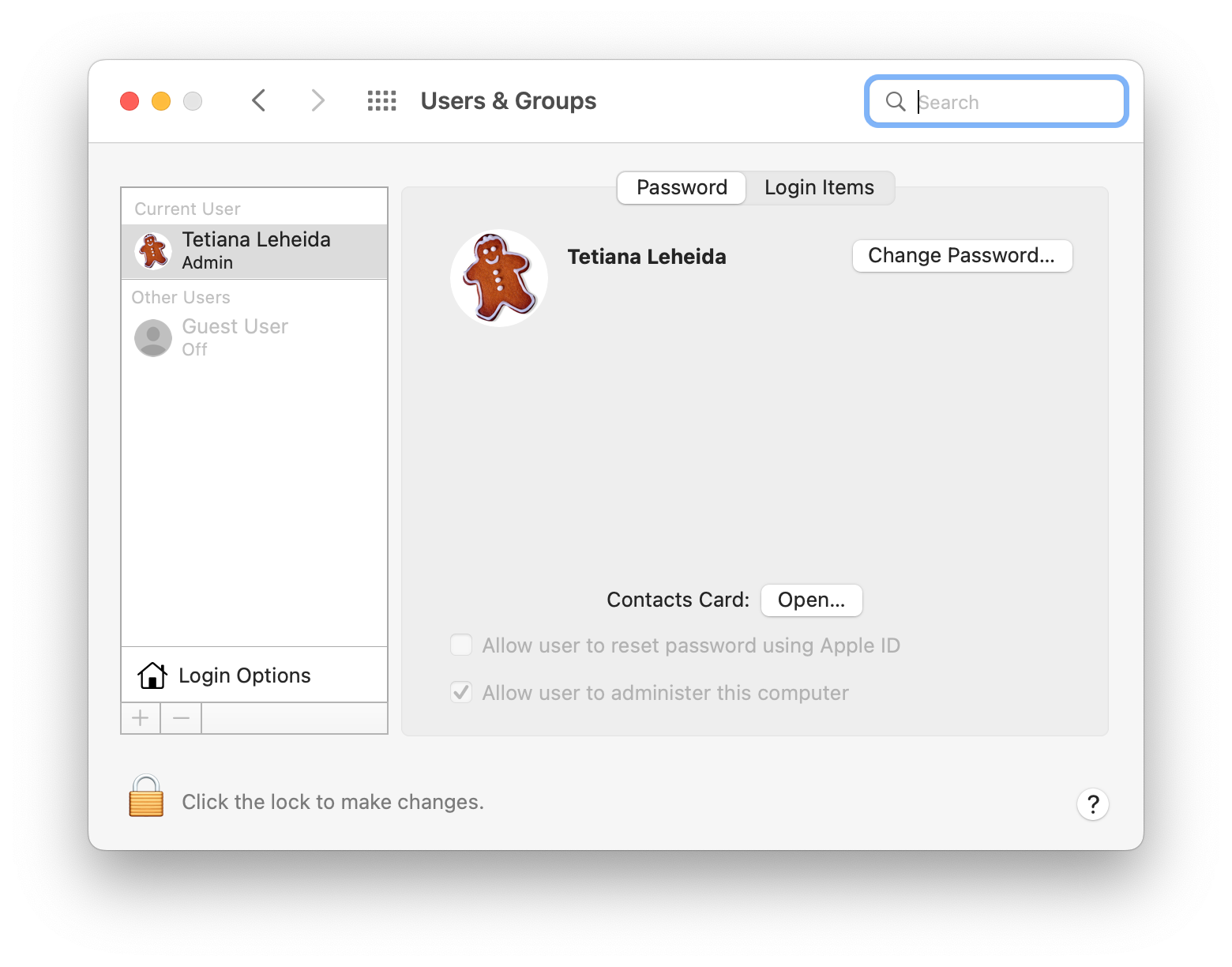Show all preferences grid icon
The height and width of the screenshot is (967, 1232).
click(382, 101)
